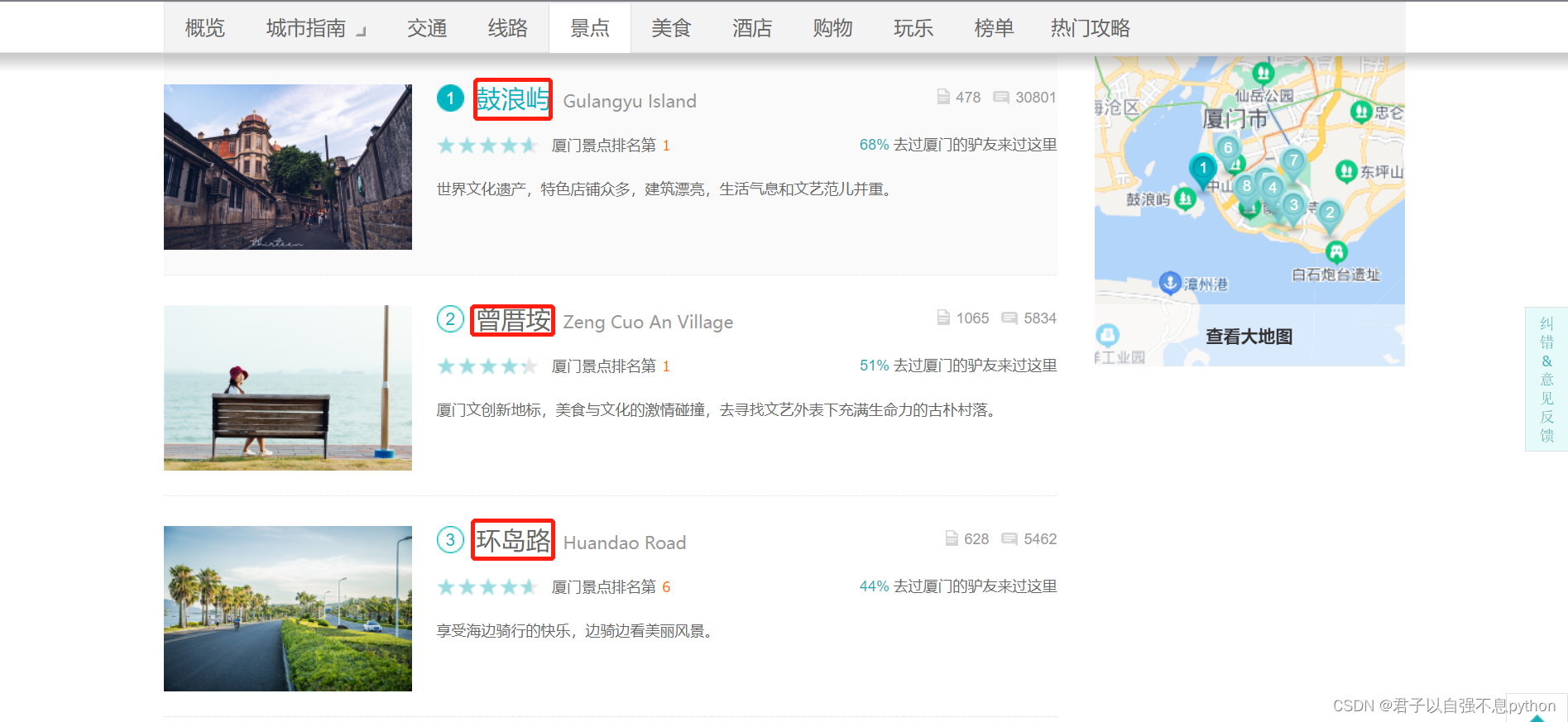
Task: Open the Huandao Road photo thumbnail
Action: (x=288, y=609)
